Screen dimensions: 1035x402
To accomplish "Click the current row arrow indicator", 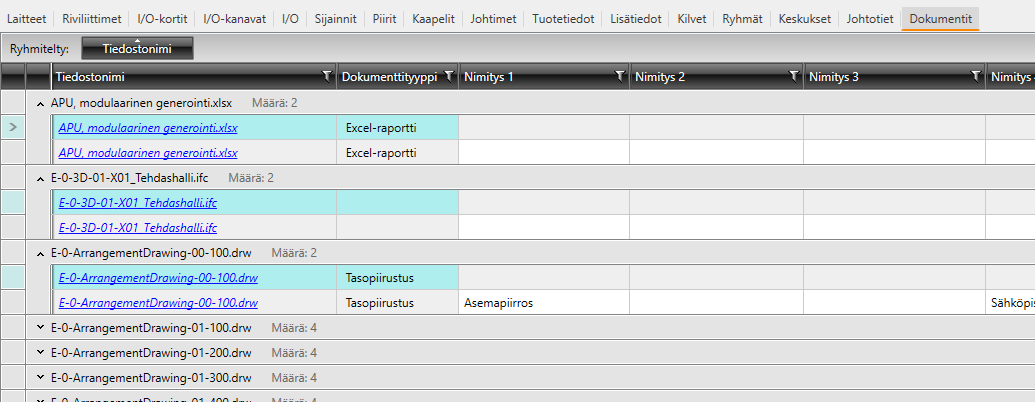I will [13, 127].
